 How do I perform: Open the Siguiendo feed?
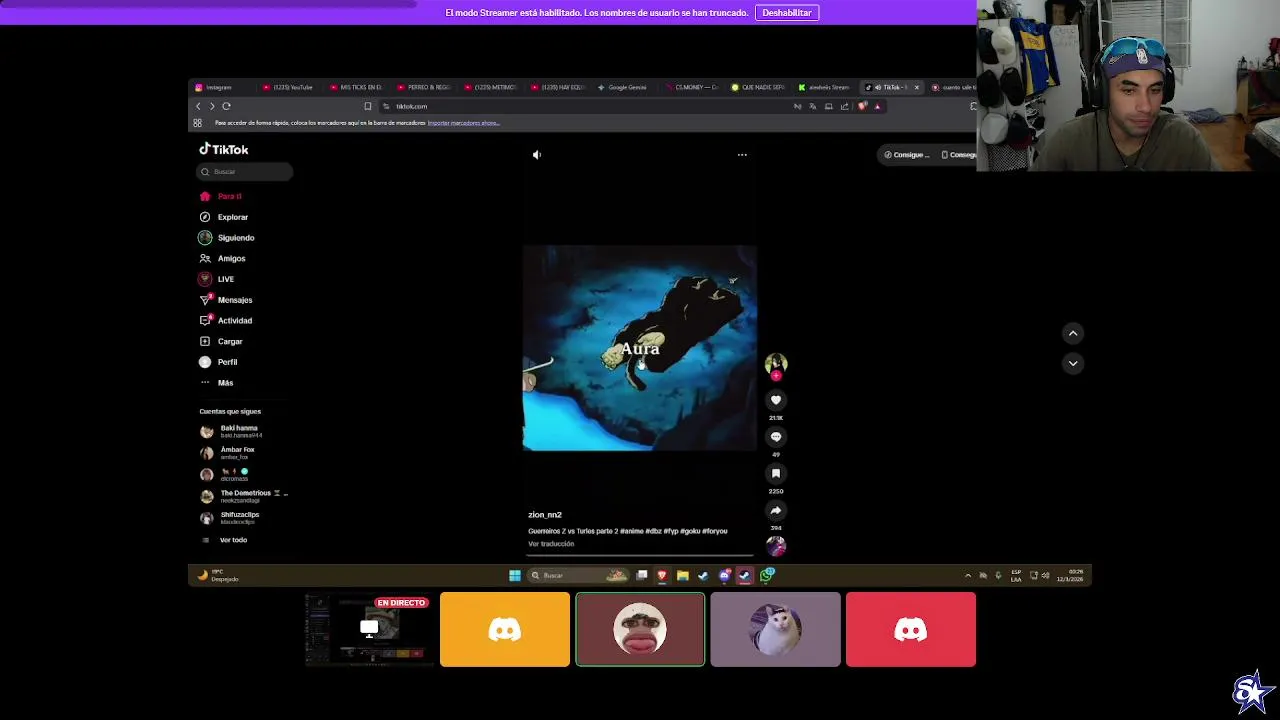tap(227, 238)
